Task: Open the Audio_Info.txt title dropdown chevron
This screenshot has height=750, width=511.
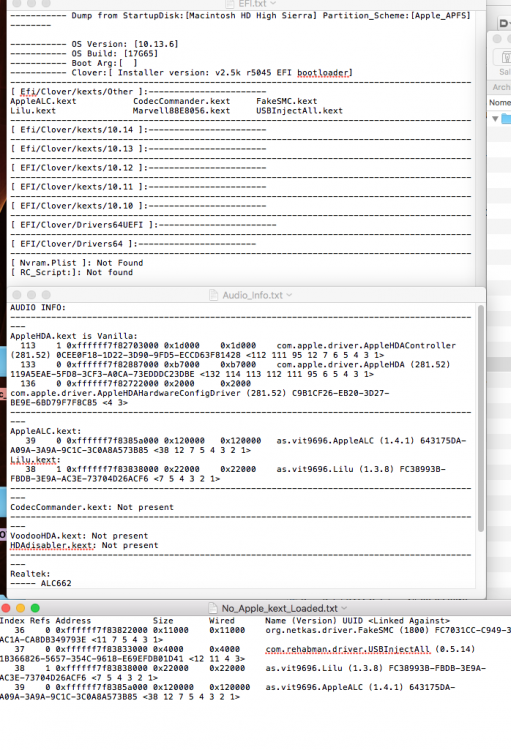Action: [x=289, y=295]
